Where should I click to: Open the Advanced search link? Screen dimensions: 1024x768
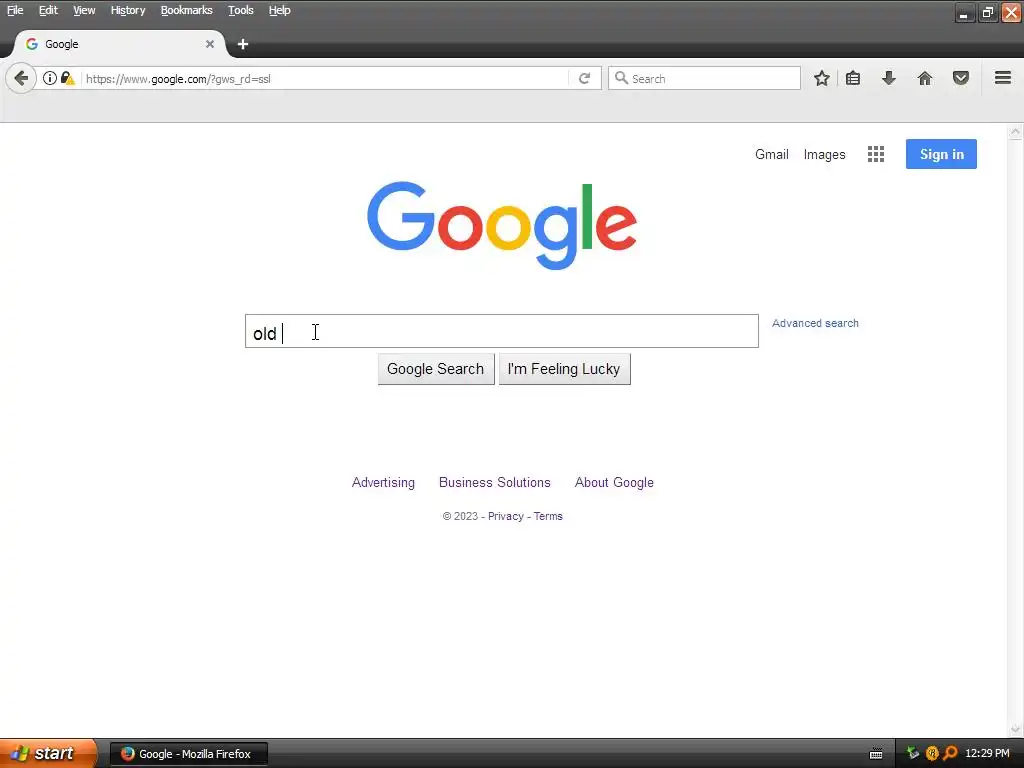[815, 323]
